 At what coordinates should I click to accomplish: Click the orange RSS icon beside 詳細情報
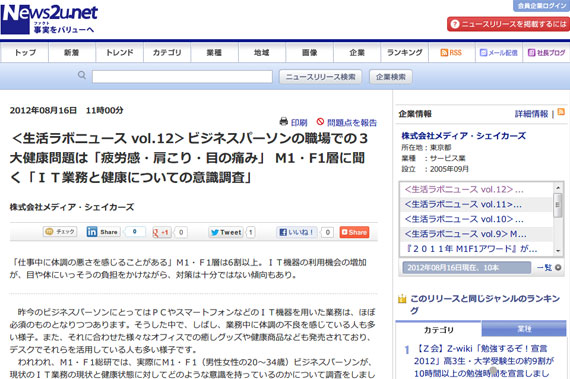coord(561,112)
